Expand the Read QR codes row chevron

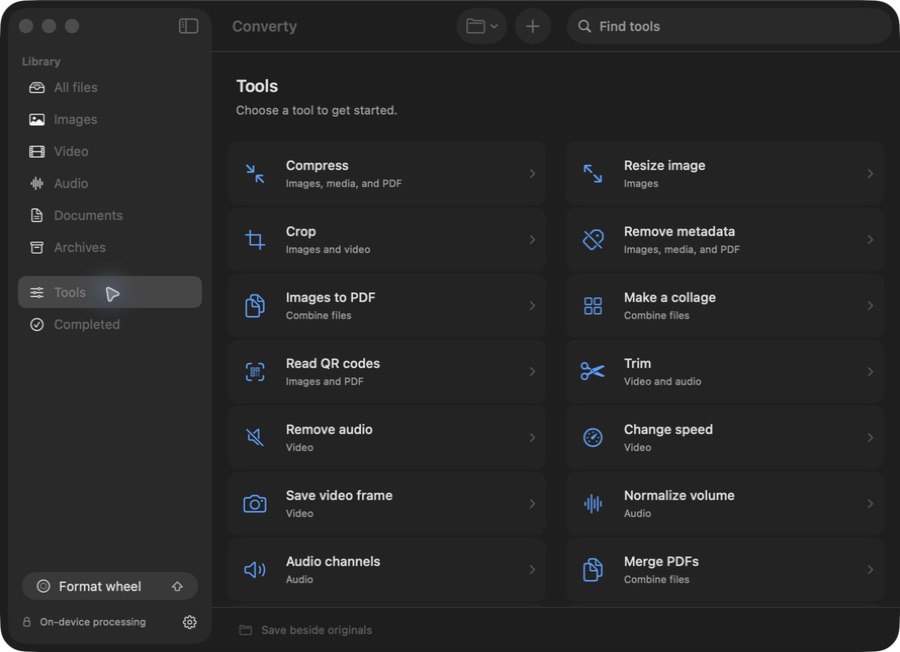point(532,372)
